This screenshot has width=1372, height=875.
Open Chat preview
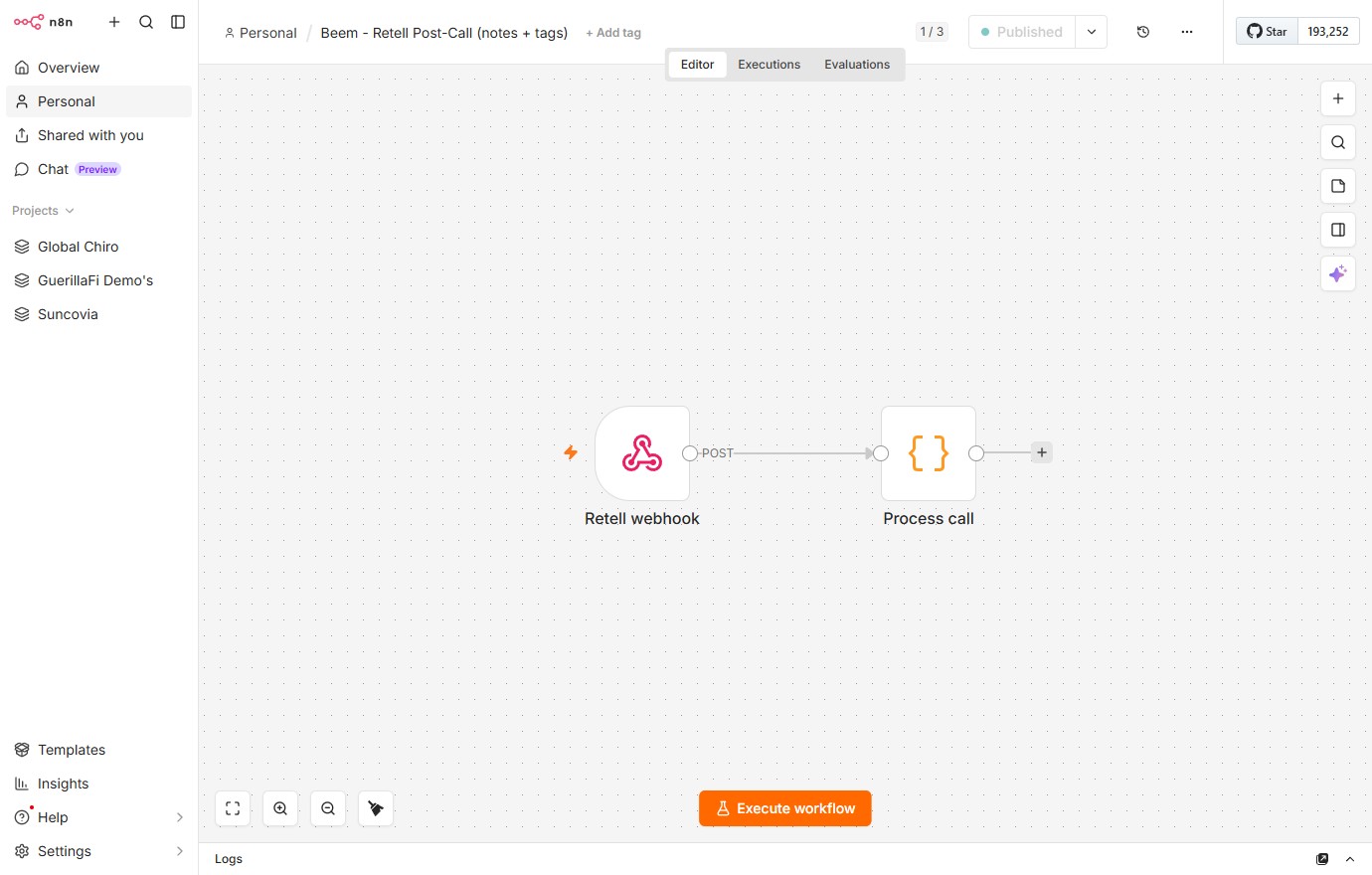(98, 169)
